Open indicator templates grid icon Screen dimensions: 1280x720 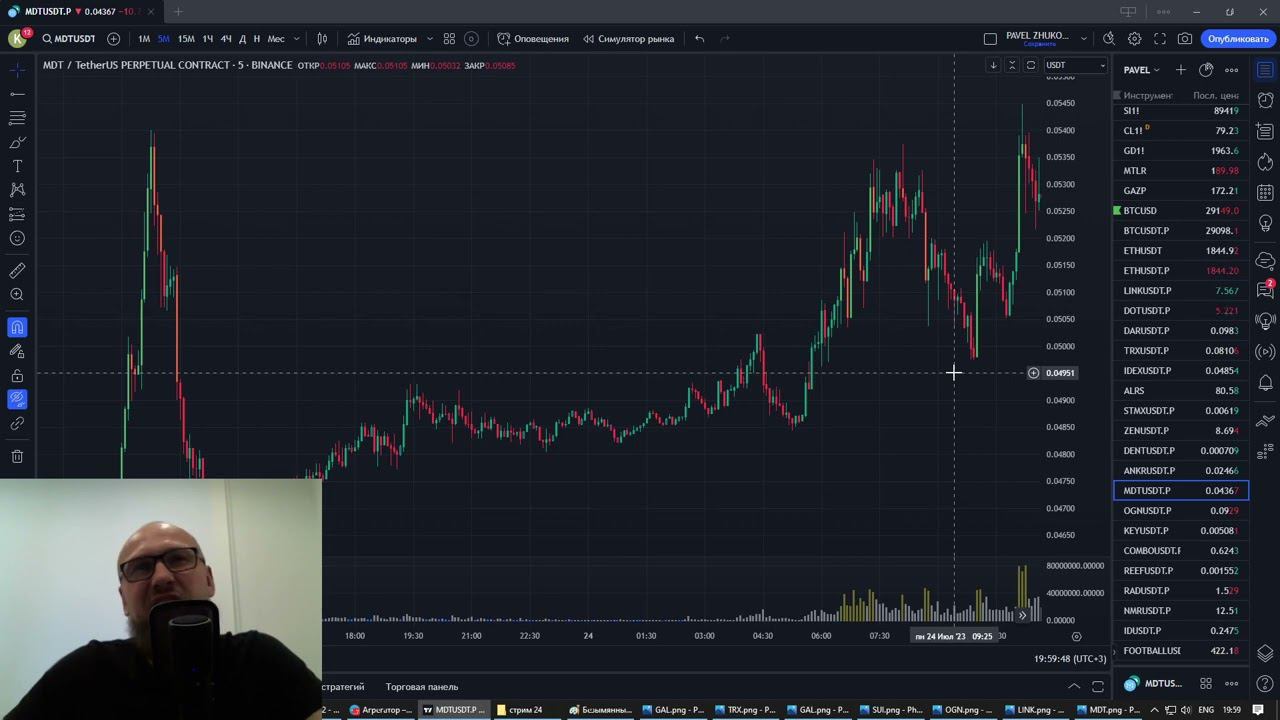coord(449,39)
